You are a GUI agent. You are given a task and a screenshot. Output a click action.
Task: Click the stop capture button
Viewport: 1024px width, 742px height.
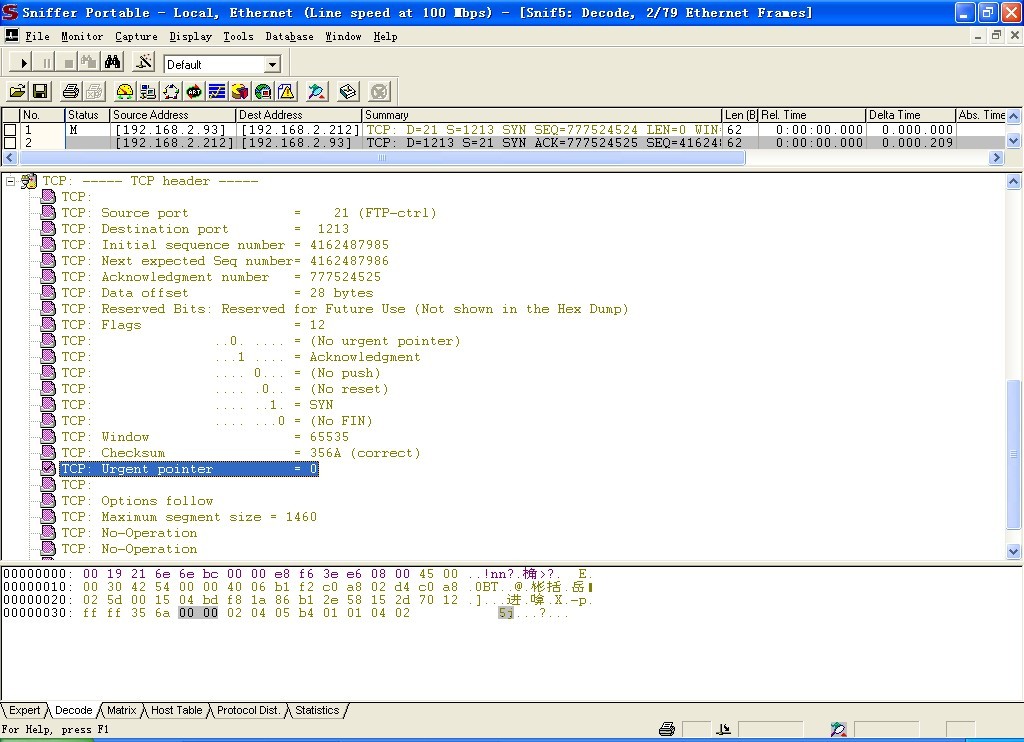tap(68, 63)
